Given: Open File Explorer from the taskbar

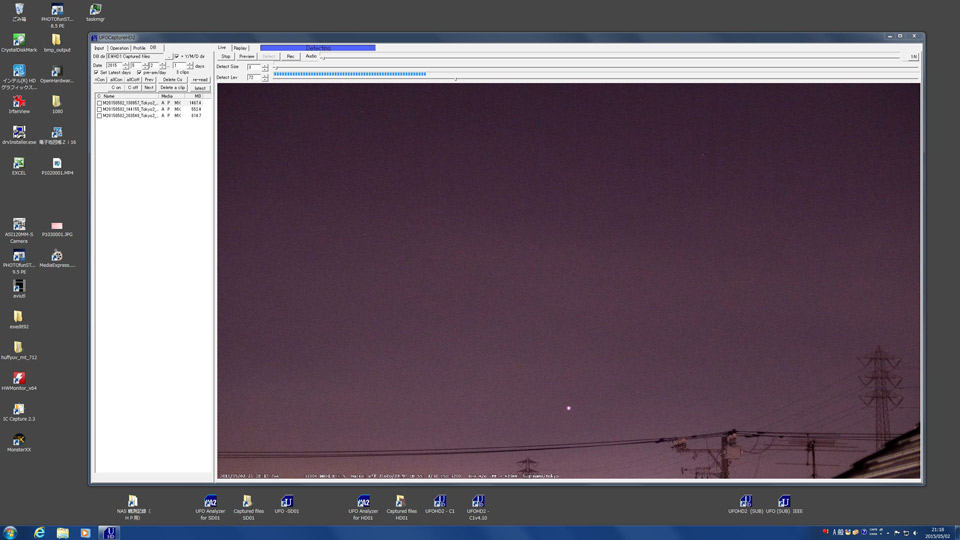Looking at the screenshot, I should [x=62, y=533].
